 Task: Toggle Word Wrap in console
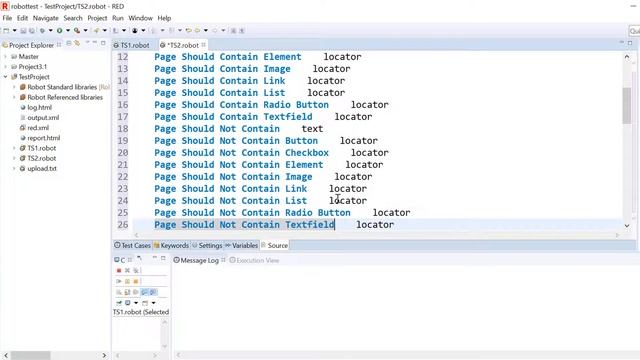pos(136,292)
